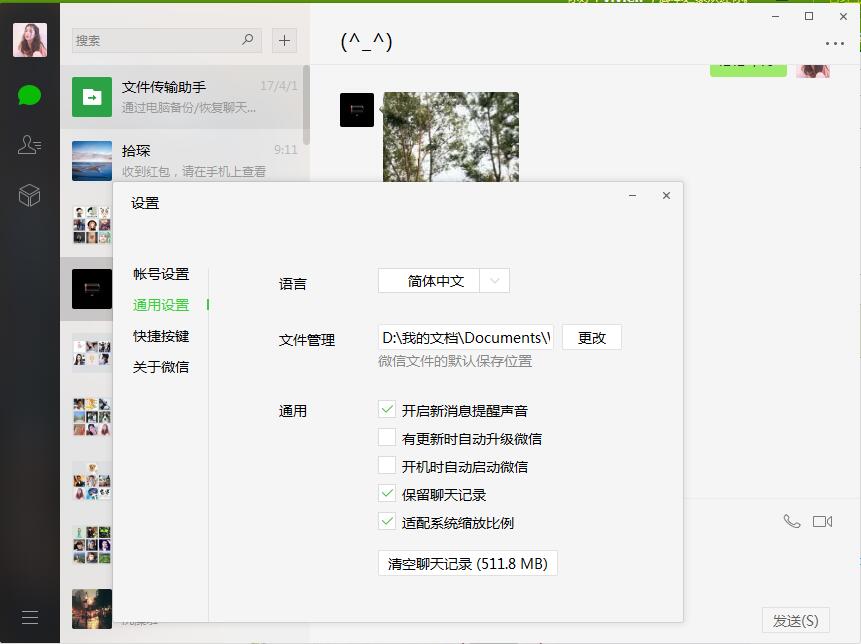
Task: Open the hamburger menu at sidebar bottom
Action: tap(30, 617)
